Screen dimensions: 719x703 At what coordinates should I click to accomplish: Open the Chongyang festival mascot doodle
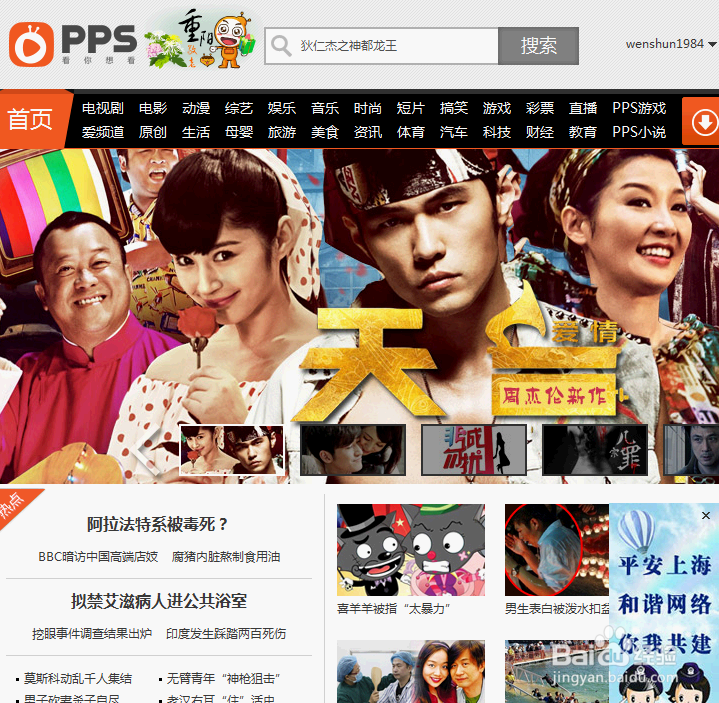(201, 41)
